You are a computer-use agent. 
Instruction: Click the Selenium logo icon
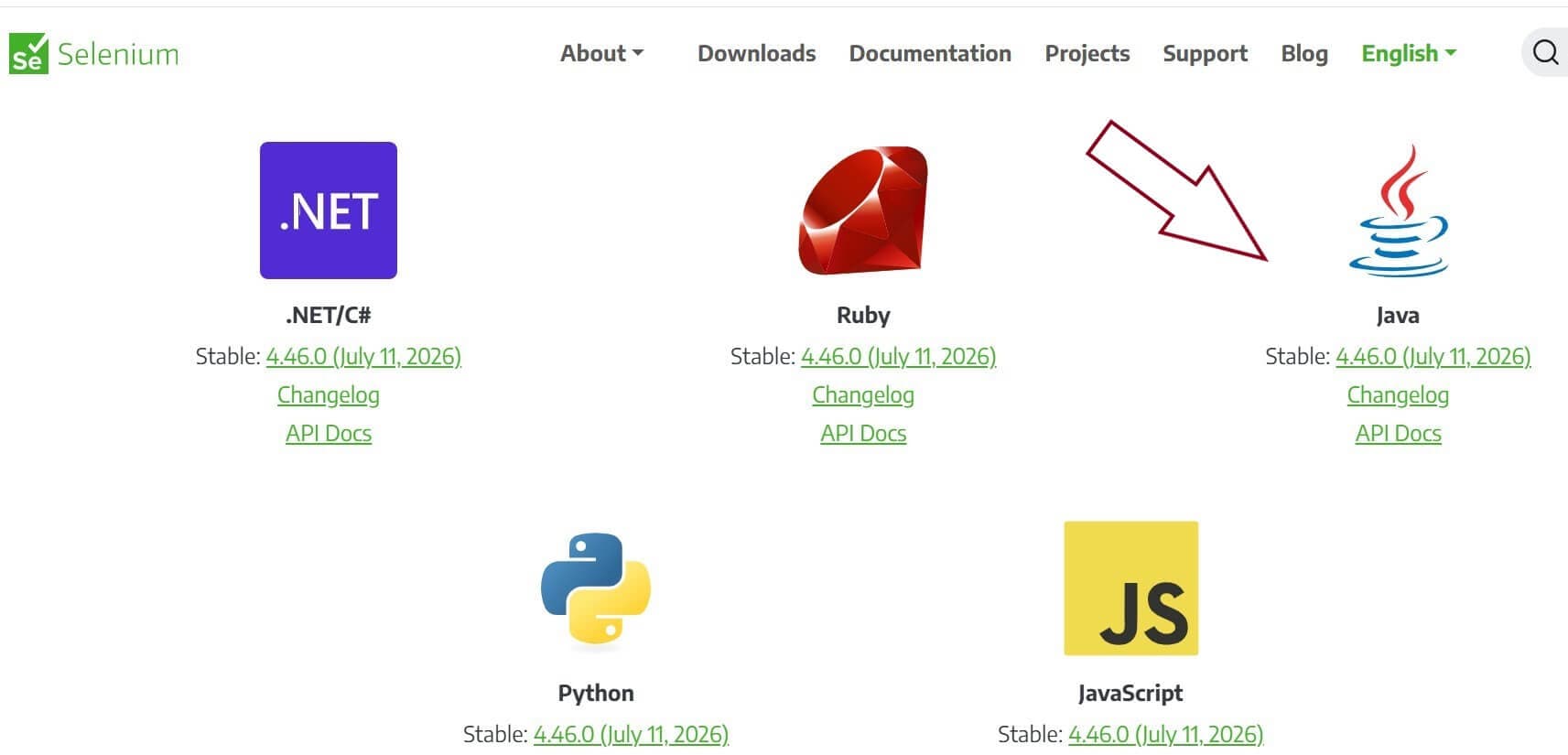28,53
